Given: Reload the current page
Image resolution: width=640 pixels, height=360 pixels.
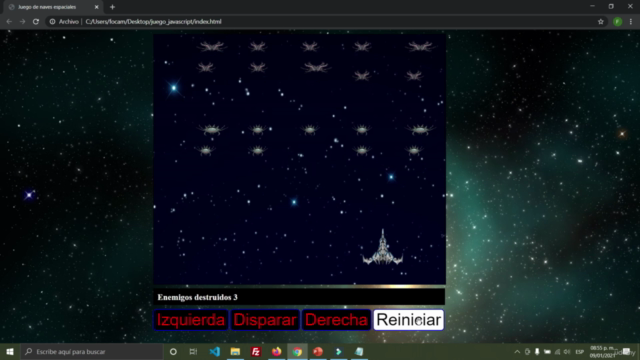Looking at the screenshot, I should pyautogui.click(x=36, y=22).
